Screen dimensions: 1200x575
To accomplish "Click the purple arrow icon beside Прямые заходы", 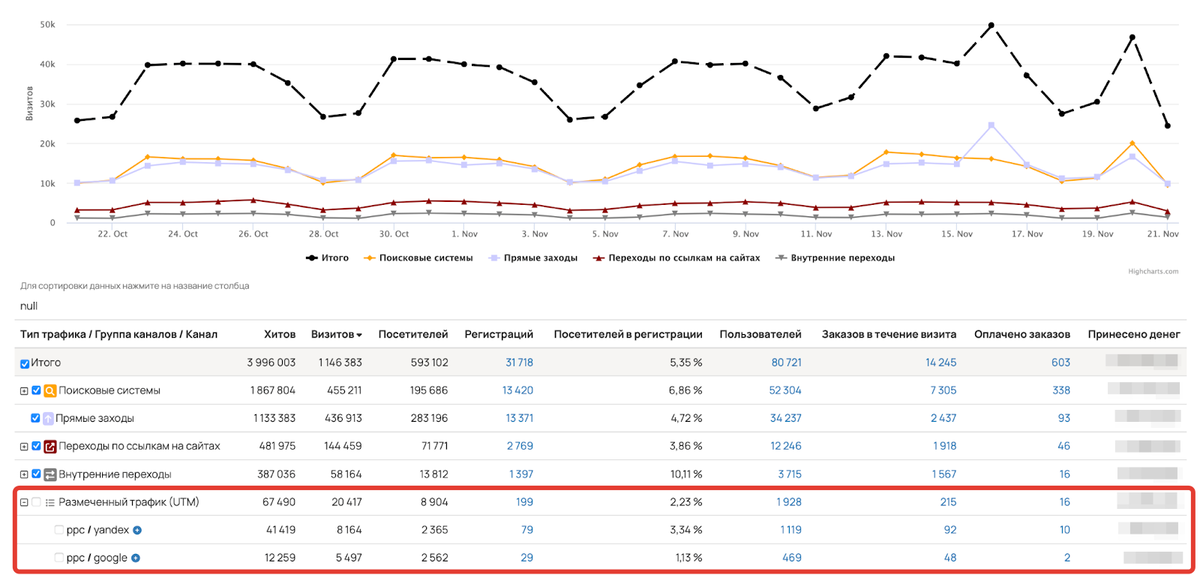I will click(48, 418).
